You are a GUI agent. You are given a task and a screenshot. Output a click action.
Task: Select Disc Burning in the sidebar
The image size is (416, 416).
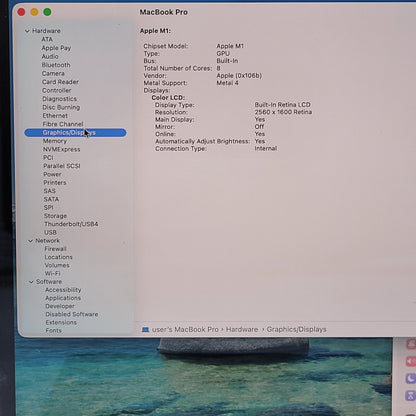tap(61, 107)
